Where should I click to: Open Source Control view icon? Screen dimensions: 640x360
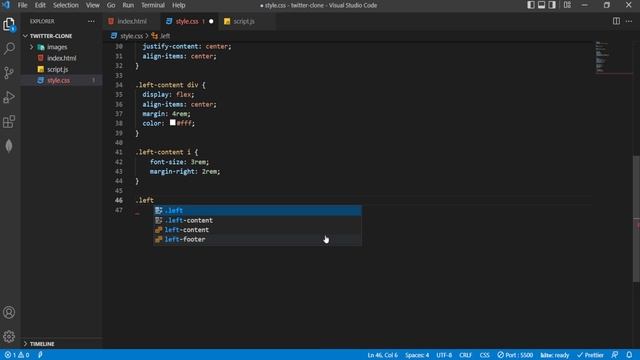(x=9, y=73)
